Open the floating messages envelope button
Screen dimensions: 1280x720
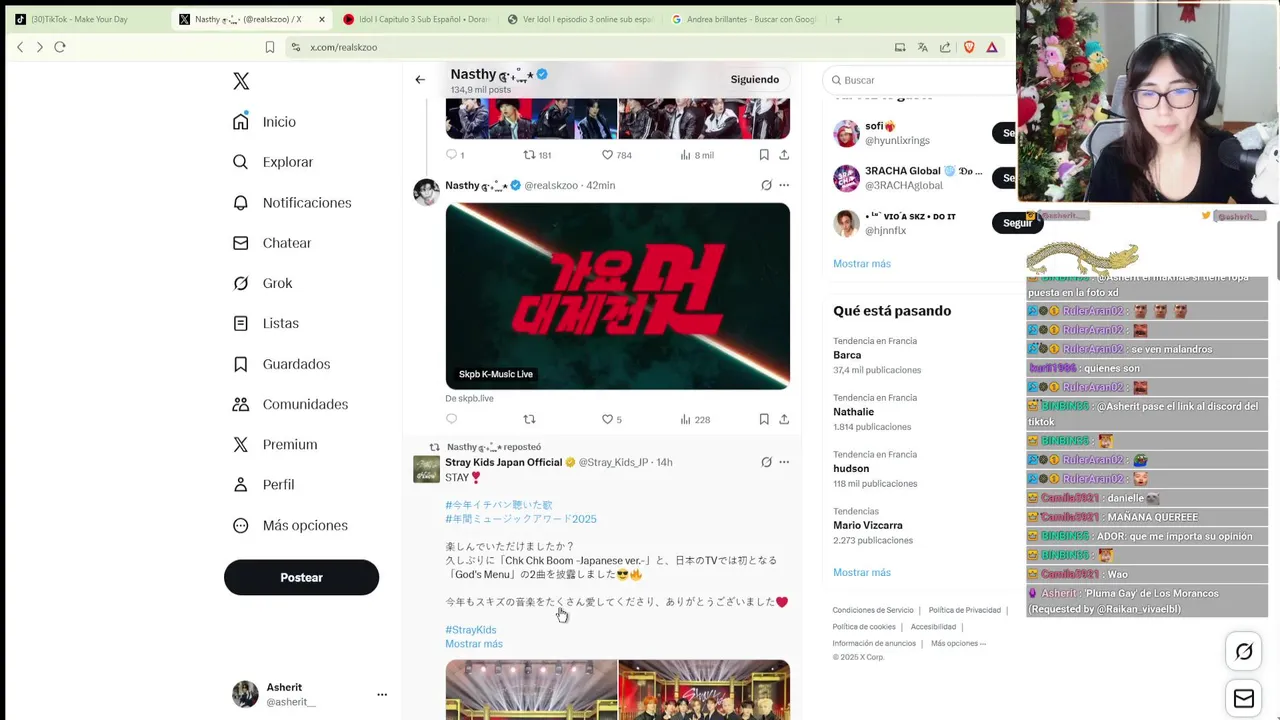tap(1244, 699)
